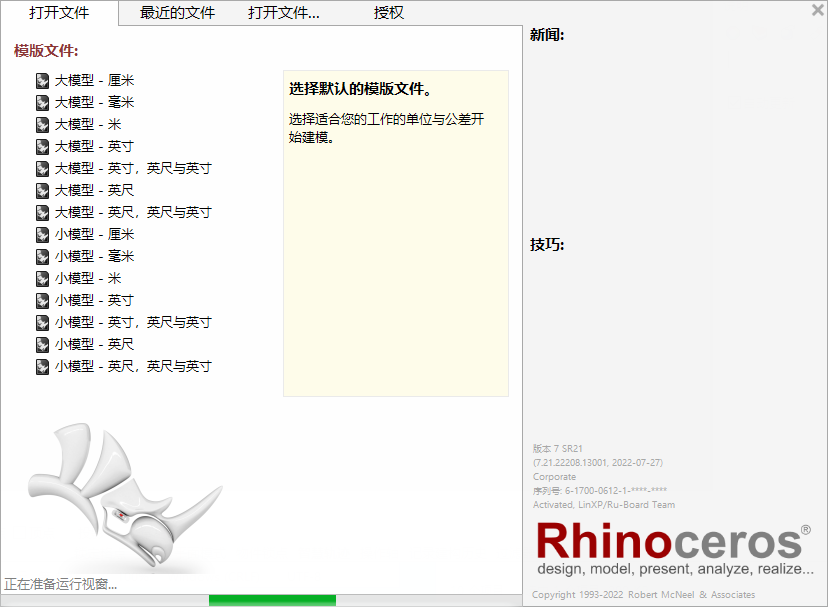Click the serial number 序列号 line
Viewport: 828px width, 607px height.
click(600, 491)
